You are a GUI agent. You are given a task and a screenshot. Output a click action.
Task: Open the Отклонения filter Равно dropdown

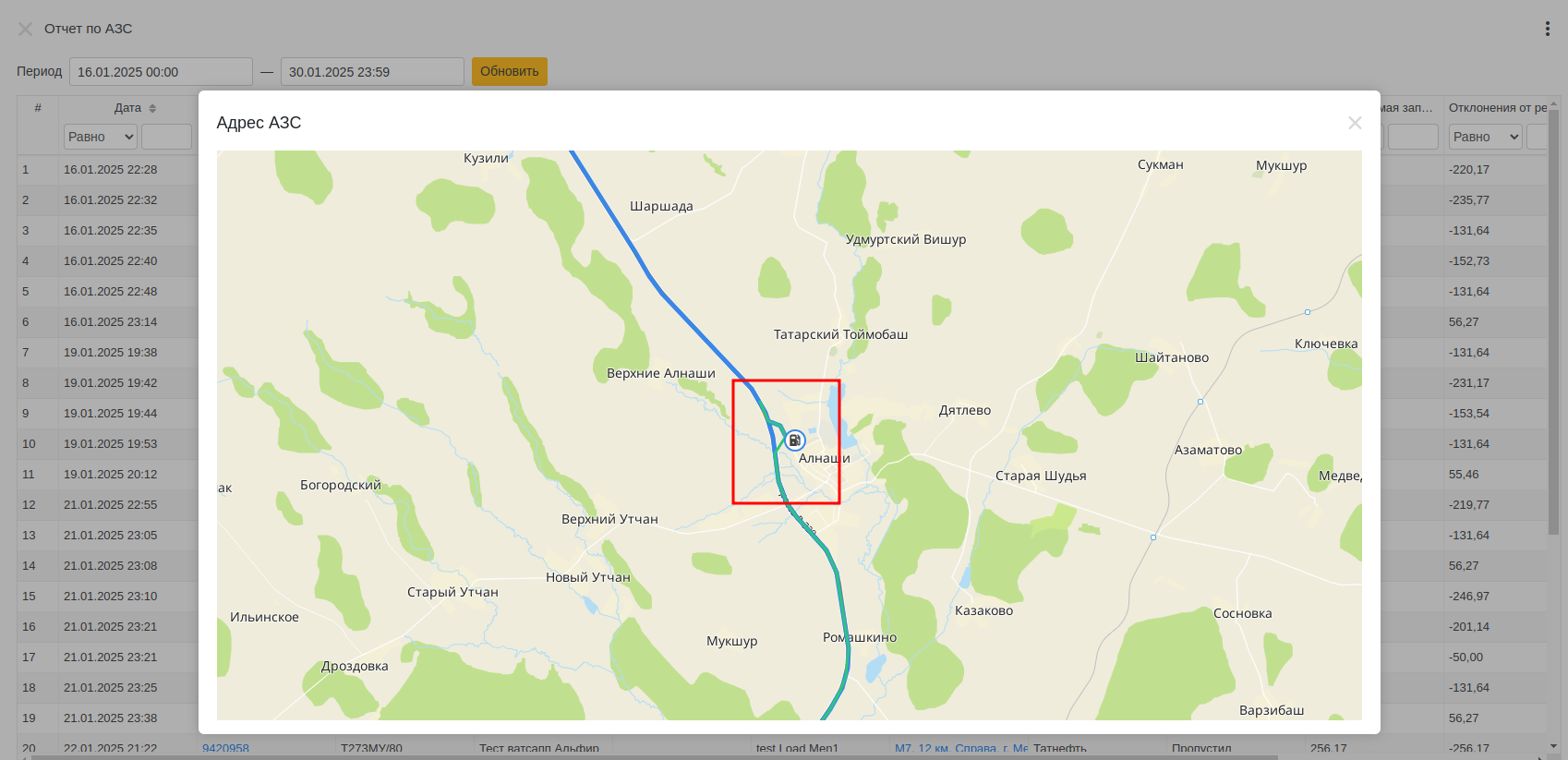click(x=1485, y=137)
